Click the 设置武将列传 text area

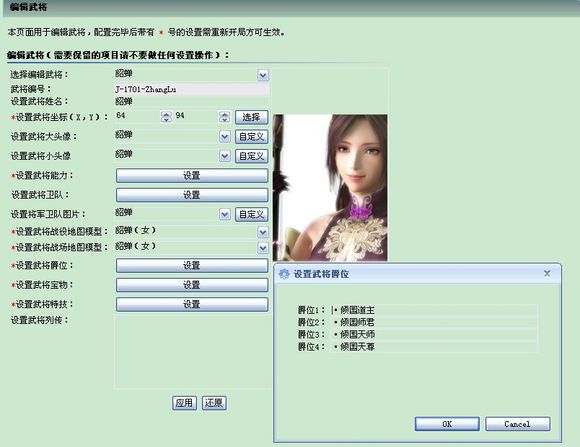tap(193, 352)
